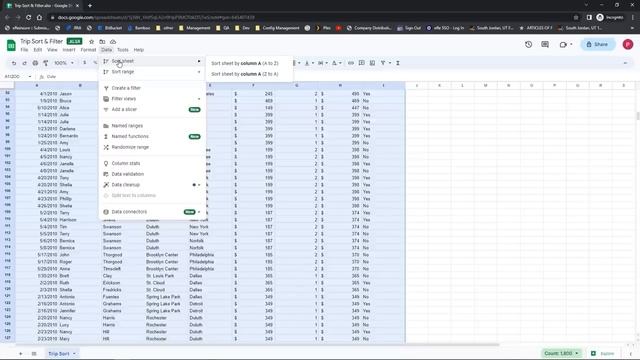
Task: Click the Trip Sort & Filter title
Action: tap(42, 41)
